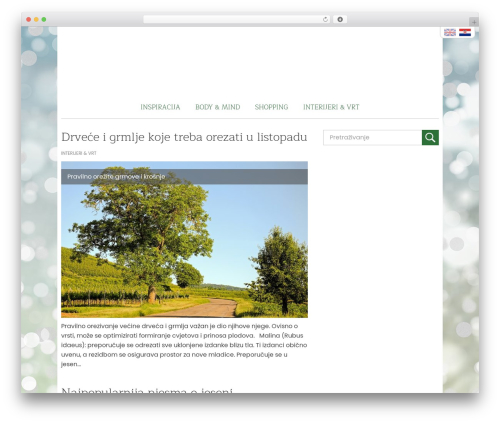The height and width of the screenshot is (423, 500).
Task: Open the SHOPPING menu item
Action: 271,107
